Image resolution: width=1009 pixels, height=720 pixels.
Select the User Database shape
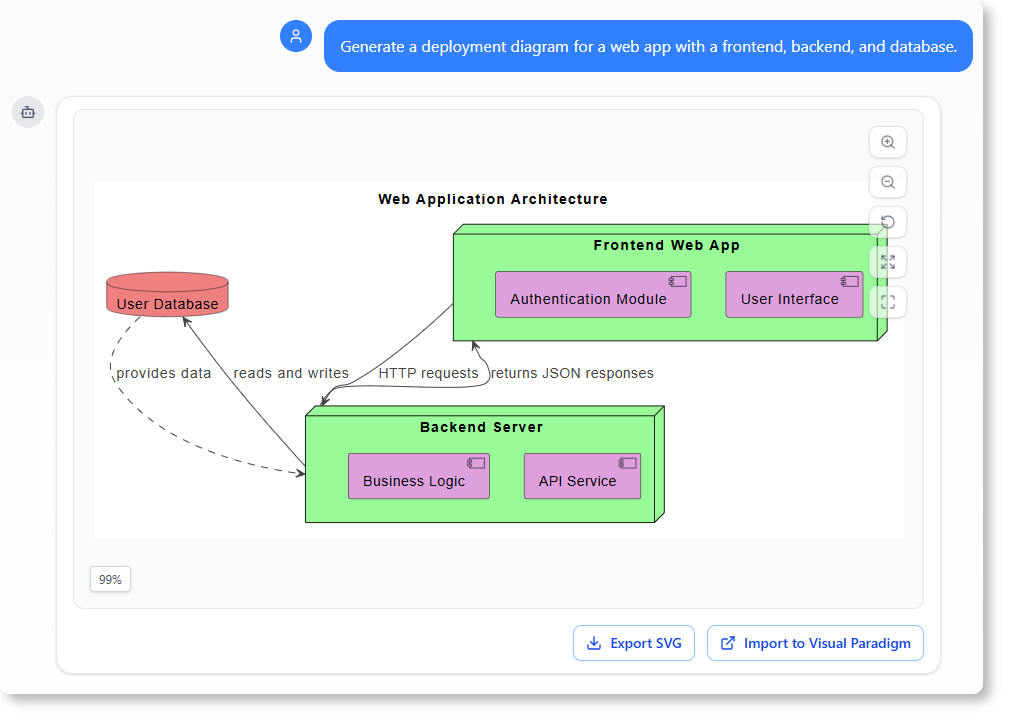coord(167,294)
